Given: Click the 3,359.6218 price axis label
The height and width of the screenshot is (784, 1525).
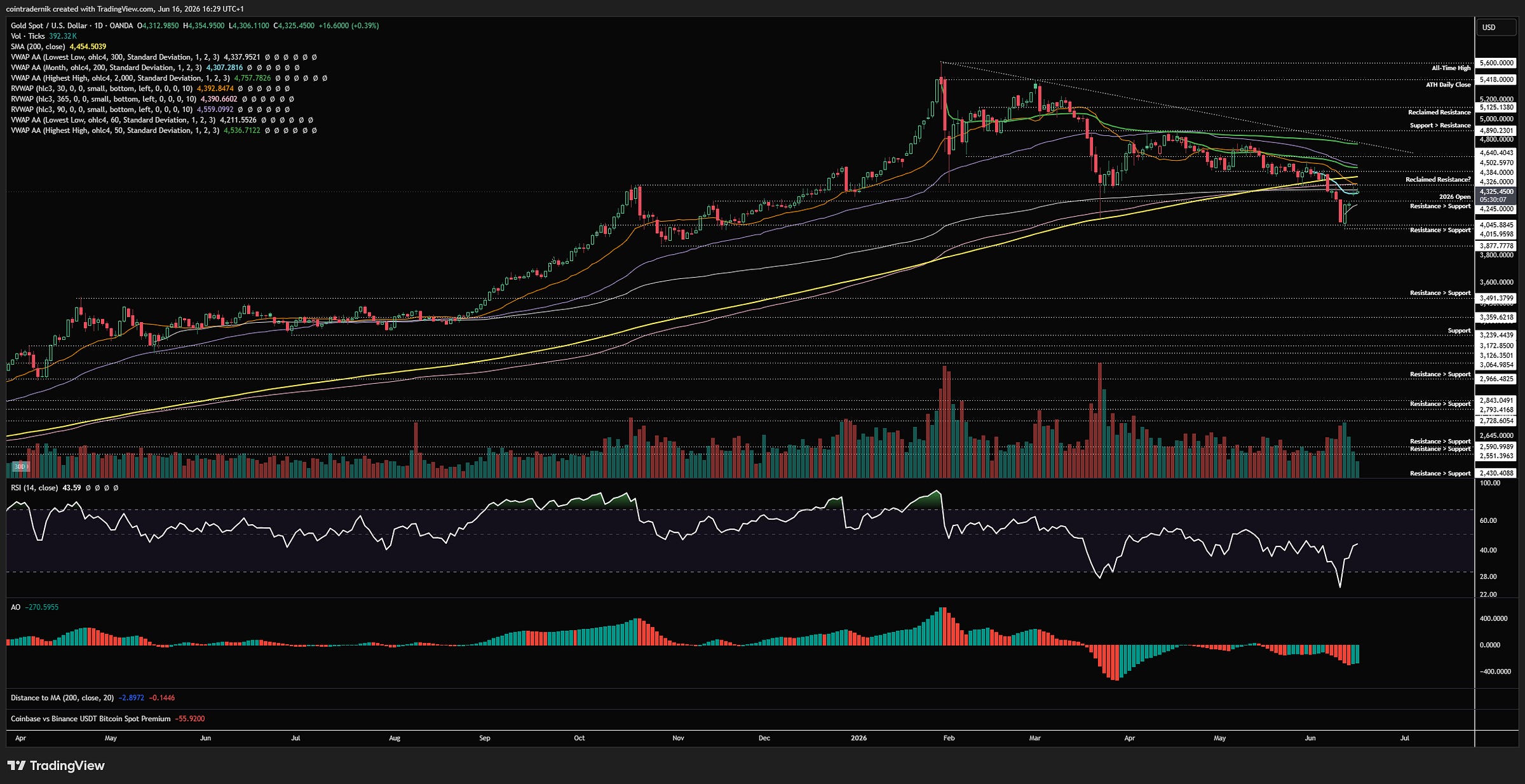Looking at the screenshot, I should pos(1496,317).
